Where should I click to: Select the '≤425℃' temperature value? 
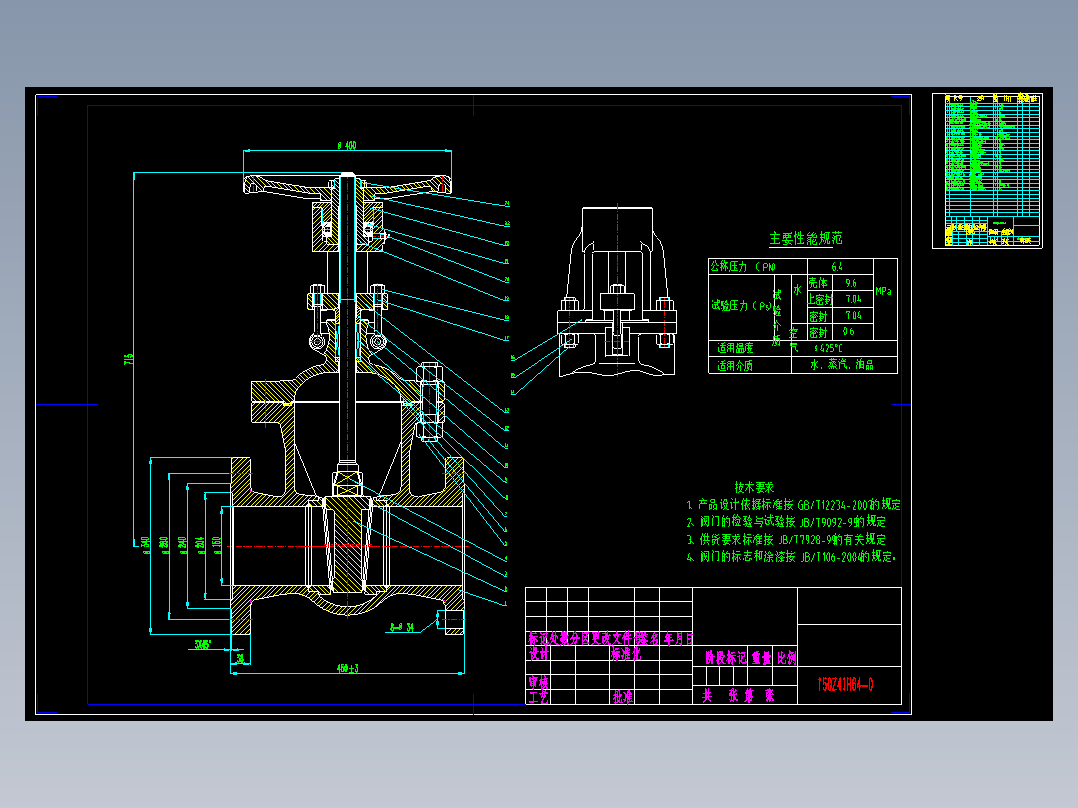pos(828,348)
